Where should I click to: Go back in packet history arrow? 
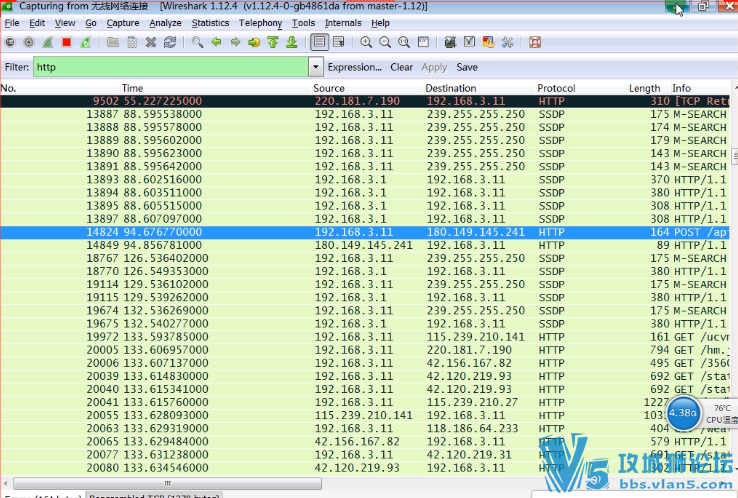click(217, 42)
